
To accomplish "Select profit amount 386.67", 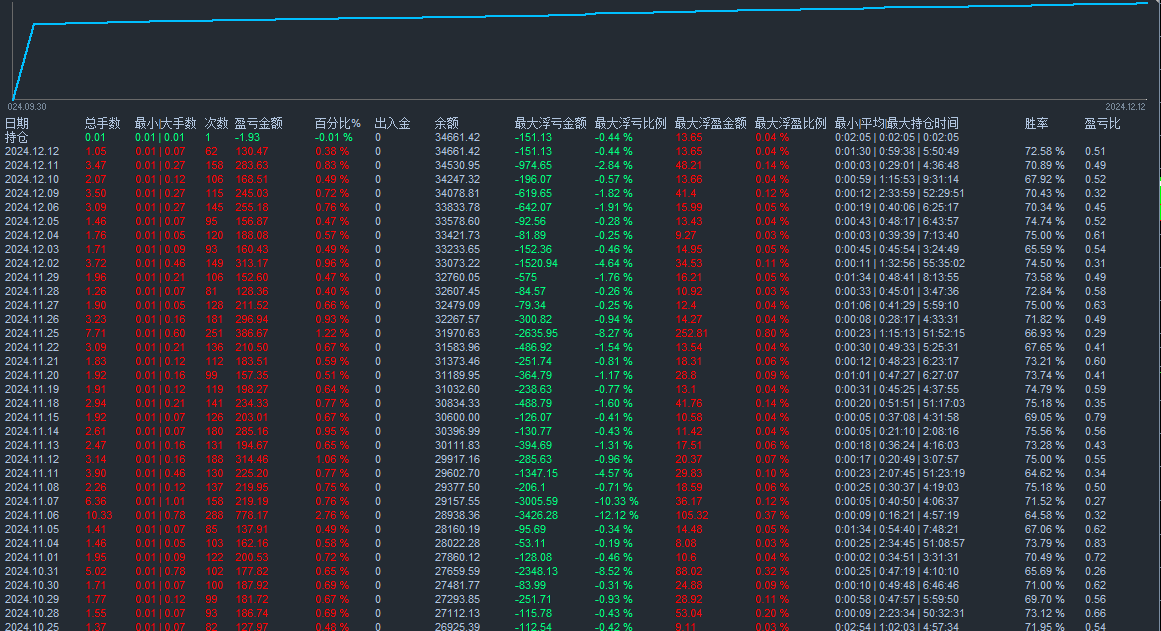I will tap(252, 333).
